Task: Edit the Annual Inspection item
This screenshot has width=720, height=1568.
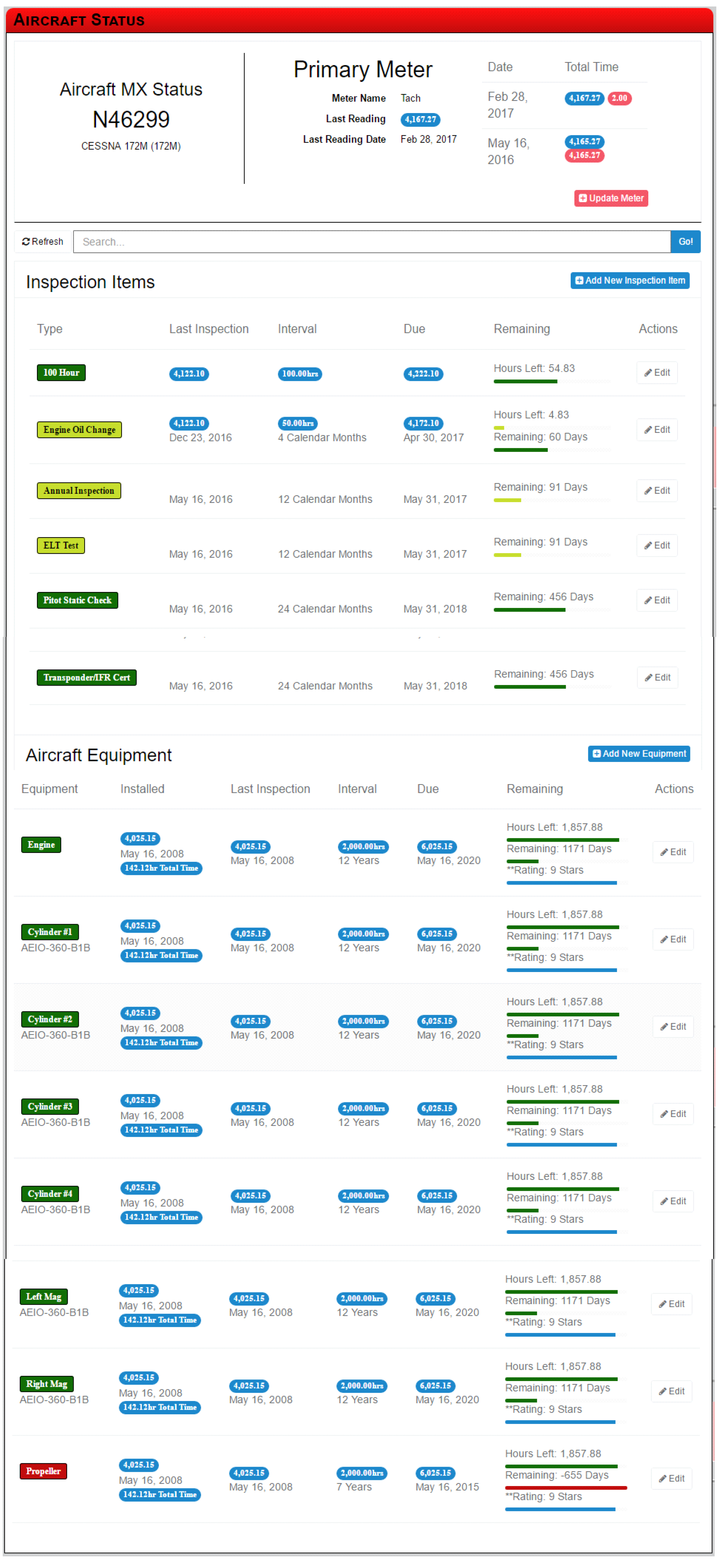Action: [657, 491]
